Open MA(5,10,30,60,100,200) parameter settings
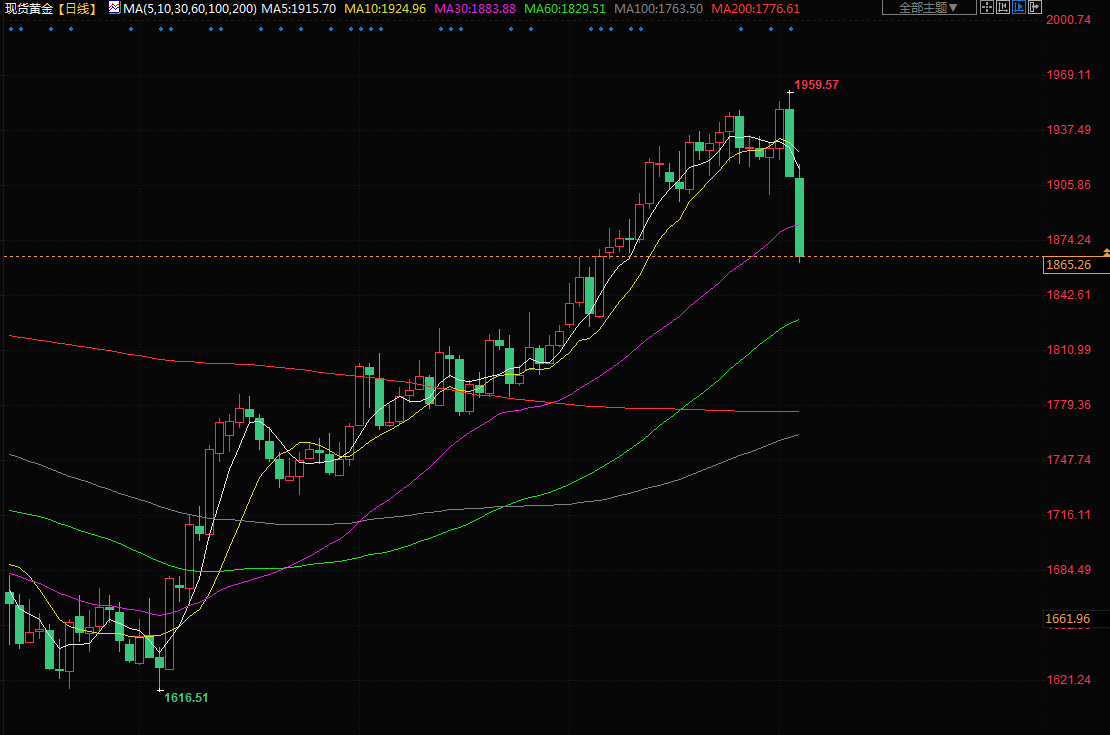The width and height of the screenshot is (1110, 735). click(x=190, y=8)
